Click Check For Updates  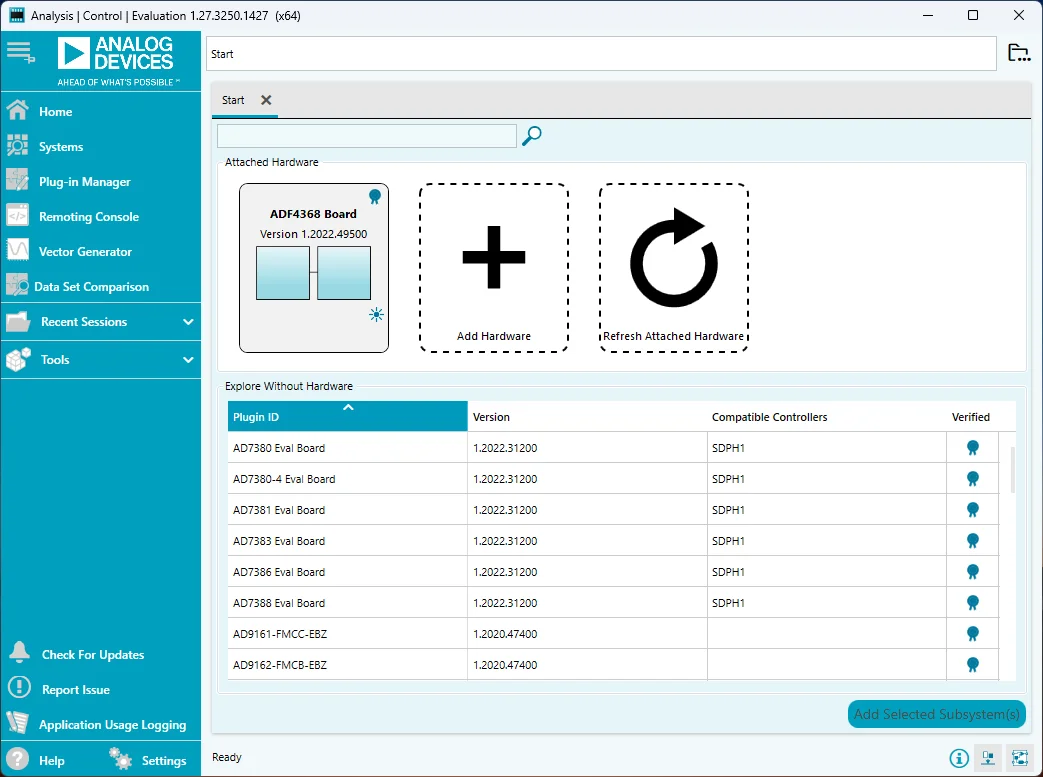point(92,655)
